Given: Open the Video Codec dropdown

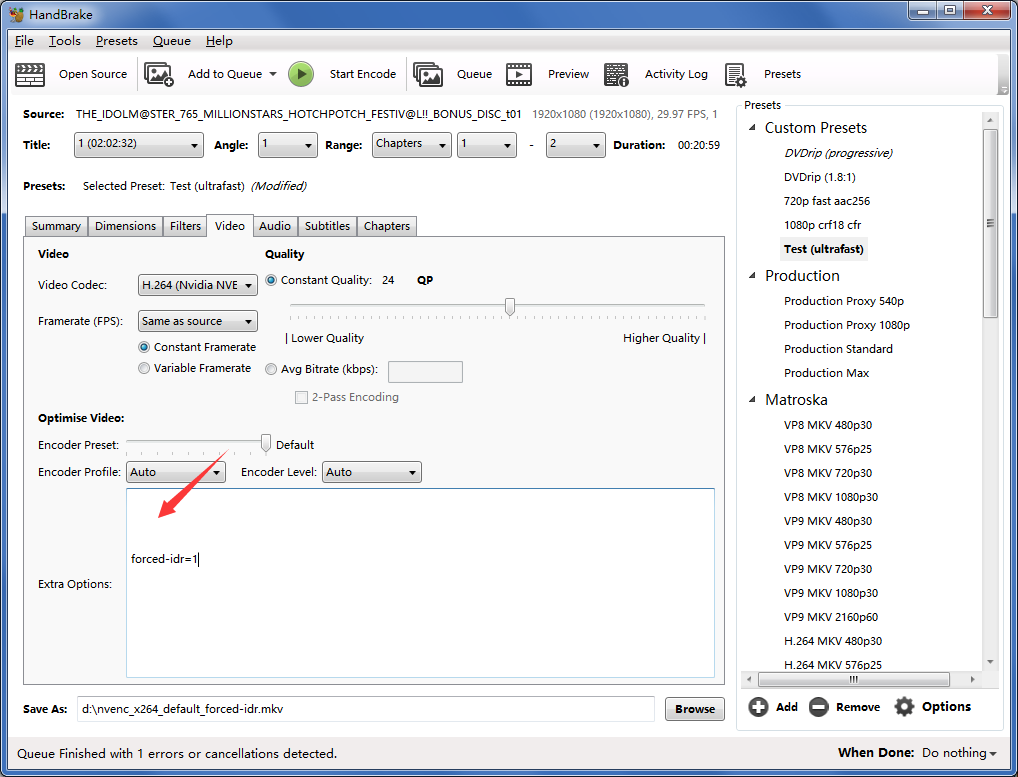Looking at the screenshot, I should pos(197,285).
